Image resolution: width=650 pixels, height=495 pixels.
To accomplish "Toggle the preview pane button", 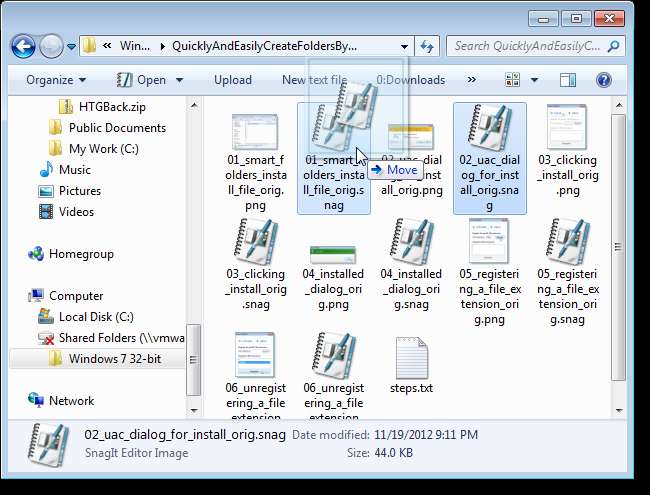I will coord(568,80).
